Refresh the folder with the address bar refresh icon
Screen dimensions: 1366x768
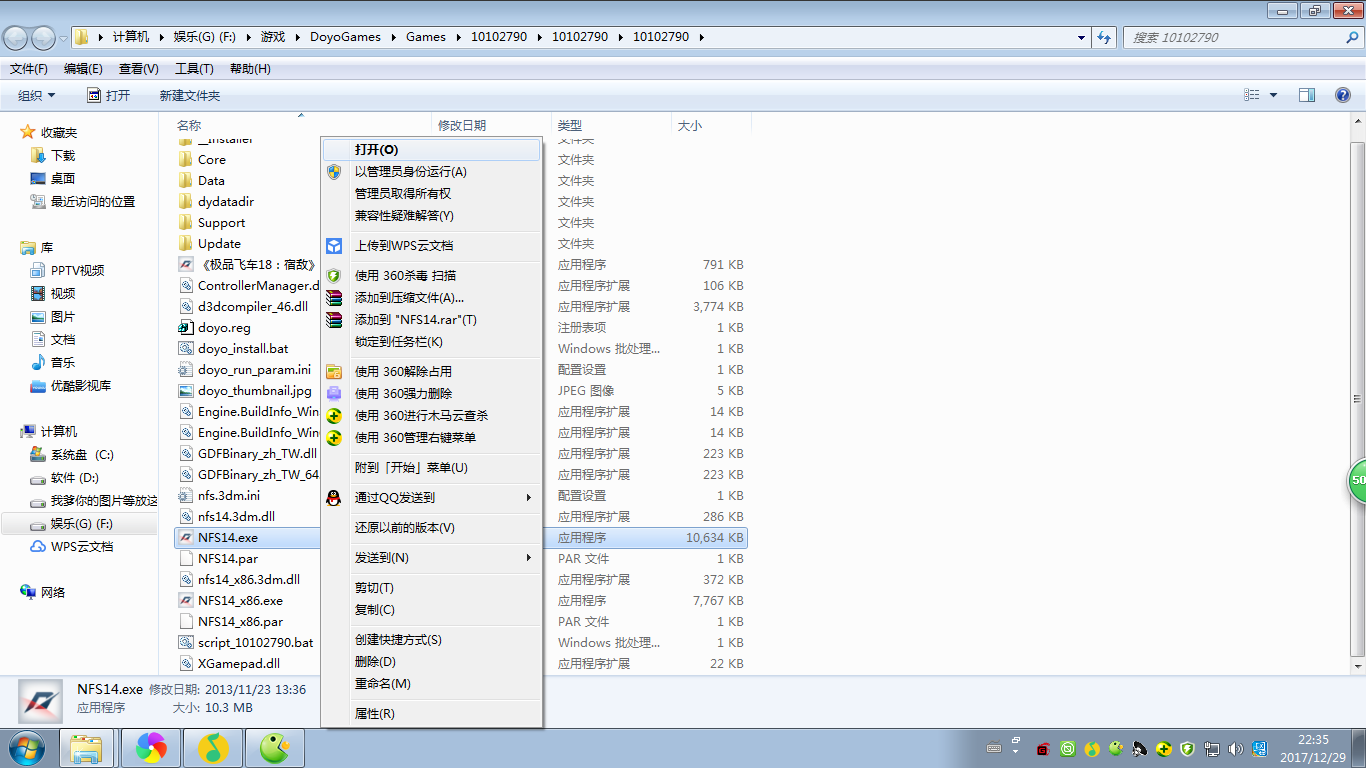point(1104,37)
